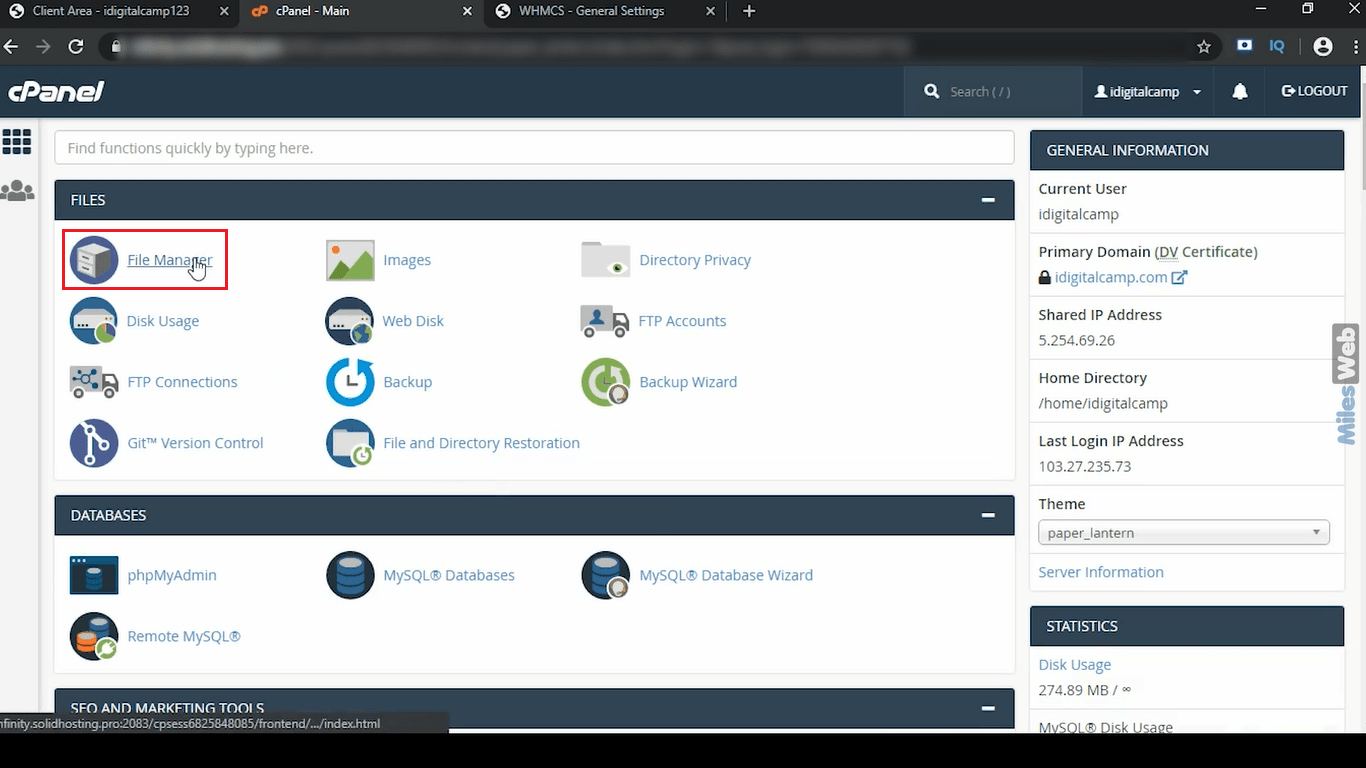Open Directory Privacy folder icon
This screenshot has height=768, width=1366.
(606, 260)
